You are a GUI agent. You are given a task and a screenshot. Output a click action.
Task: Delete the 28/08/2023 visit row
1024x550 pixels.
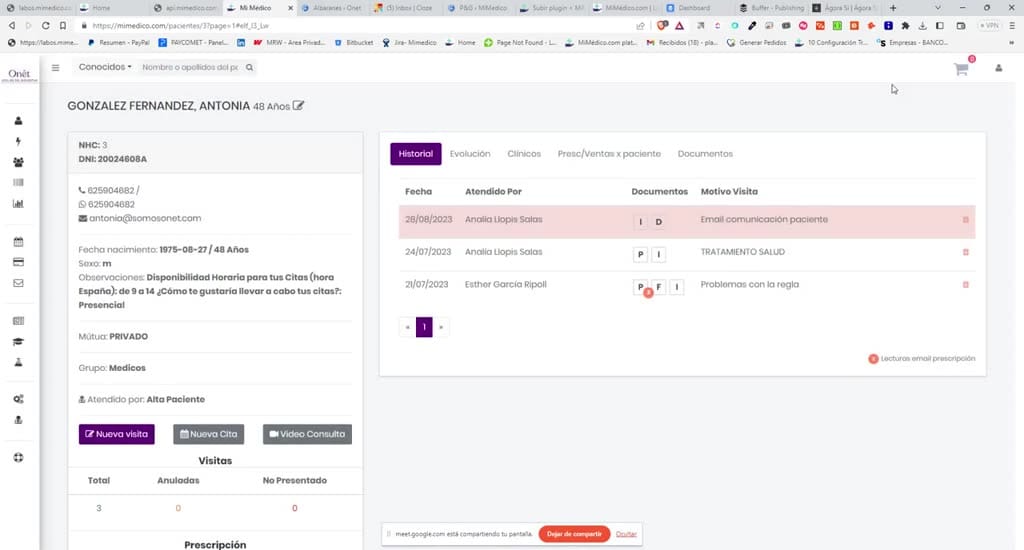click(965, 220)
